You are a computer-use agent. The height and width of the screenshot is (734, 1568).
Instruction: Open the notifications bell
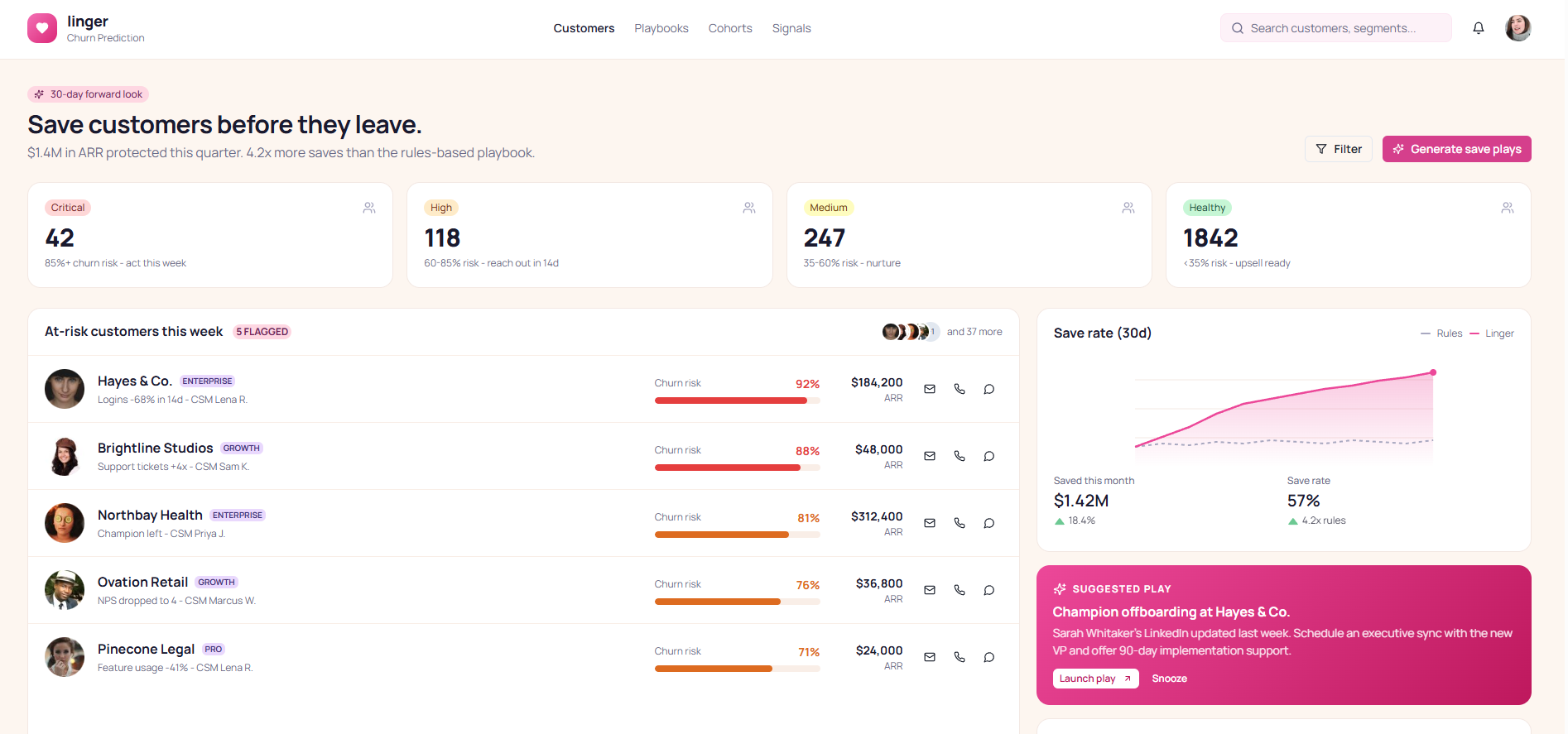[1479, 28]
